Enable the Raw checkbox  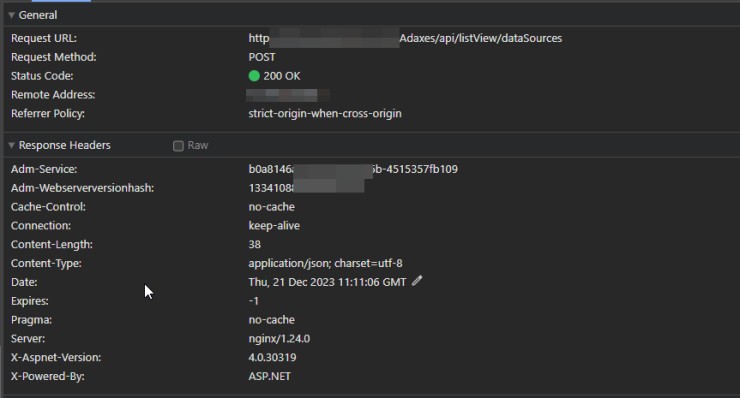(178, 146)
